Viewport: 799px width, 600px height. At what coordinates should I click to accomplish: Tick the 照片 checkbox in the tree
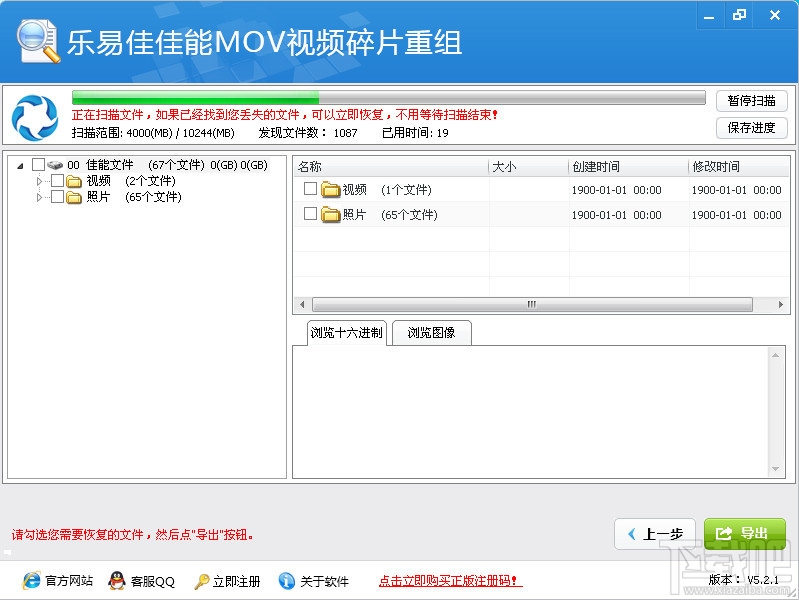[58, 197]
